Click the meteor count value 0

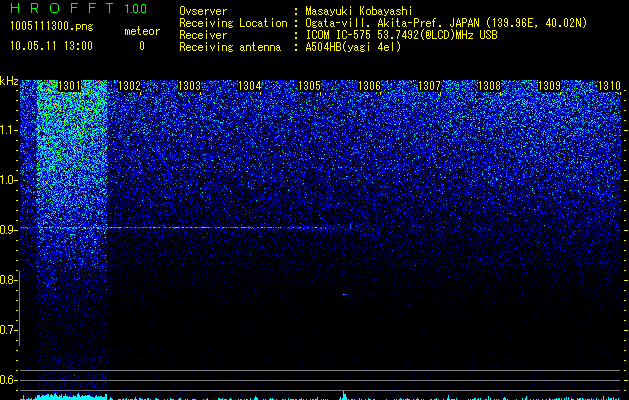[142, 46]
